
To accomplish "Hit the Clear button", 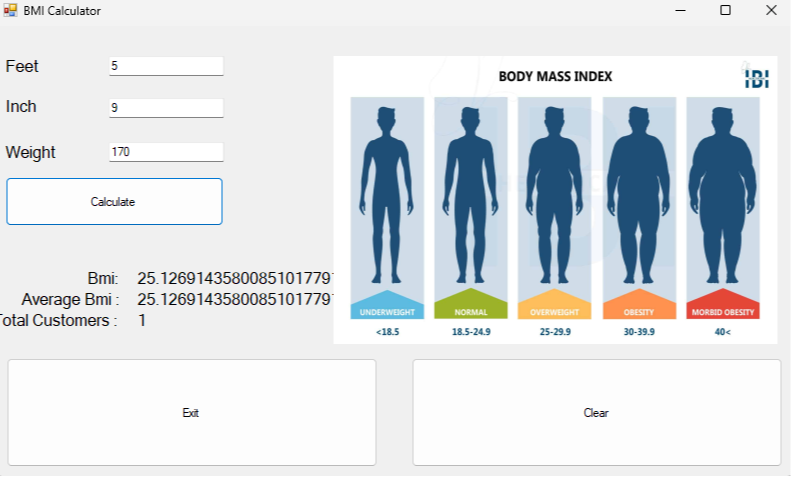I will click(596, 412).
